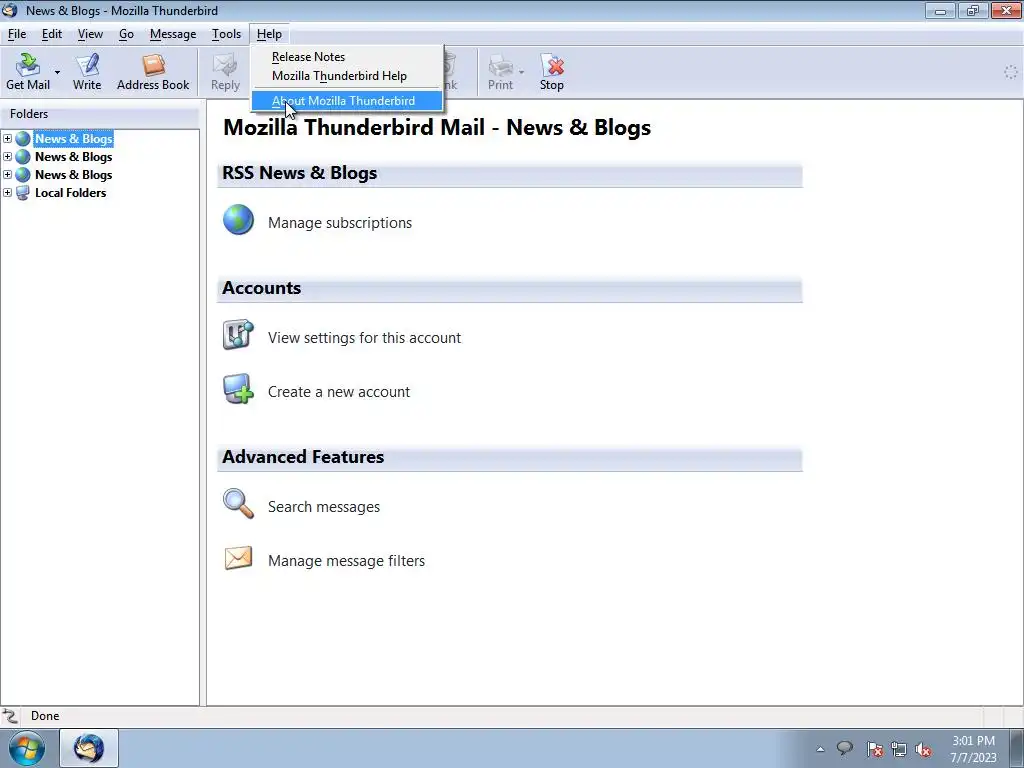Image resolution: width=1024 pixels, height=768 pixels.
Task: Click the Thunderbird taskbar button
Action: pos(89,748)
